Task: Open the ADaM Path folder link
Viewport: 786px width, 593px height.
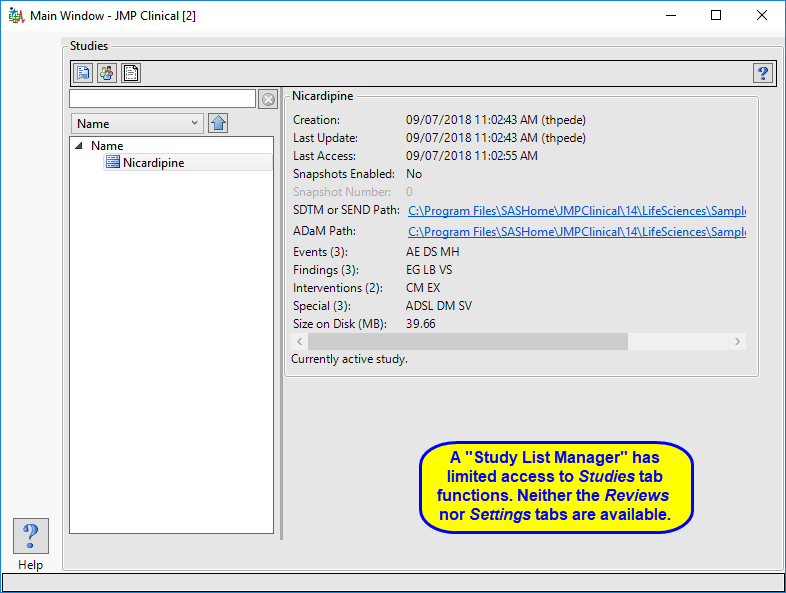Action: pos(576,232)
